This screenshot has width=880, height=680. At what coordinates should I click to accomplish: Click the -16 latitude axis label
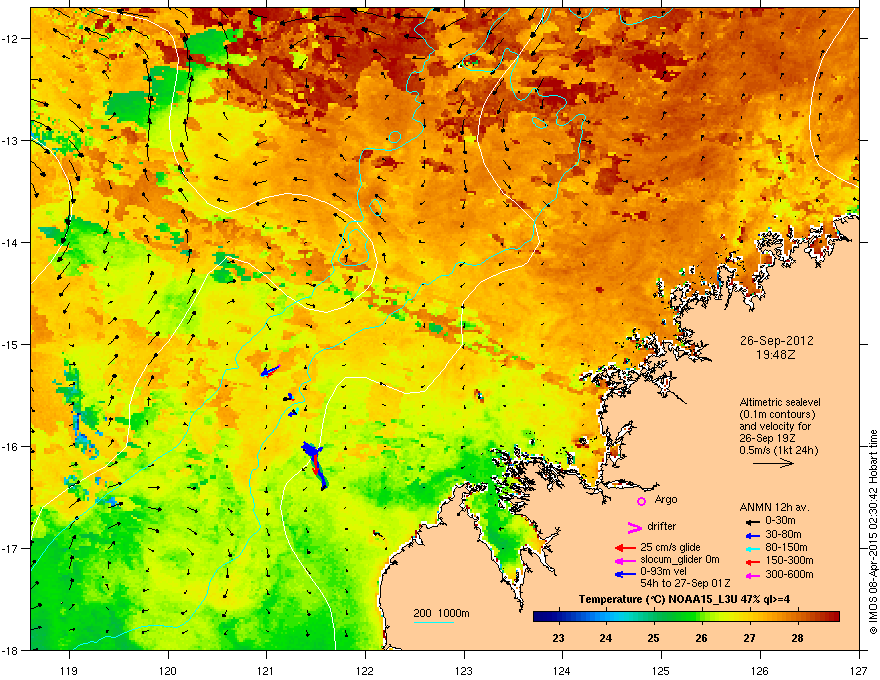click(10, 447)
